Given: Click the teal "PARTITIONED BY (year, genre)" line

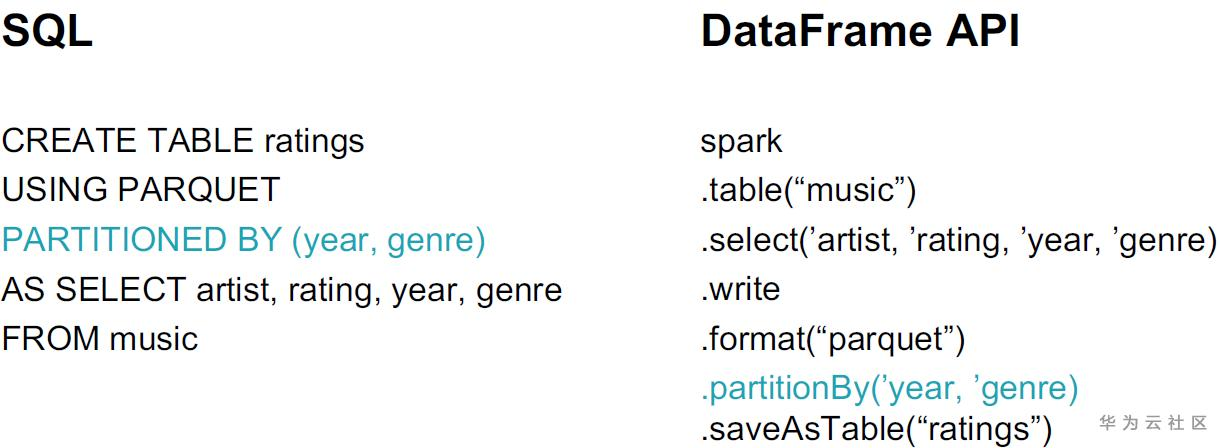Looking at the screenshot, I should (243, 240).
